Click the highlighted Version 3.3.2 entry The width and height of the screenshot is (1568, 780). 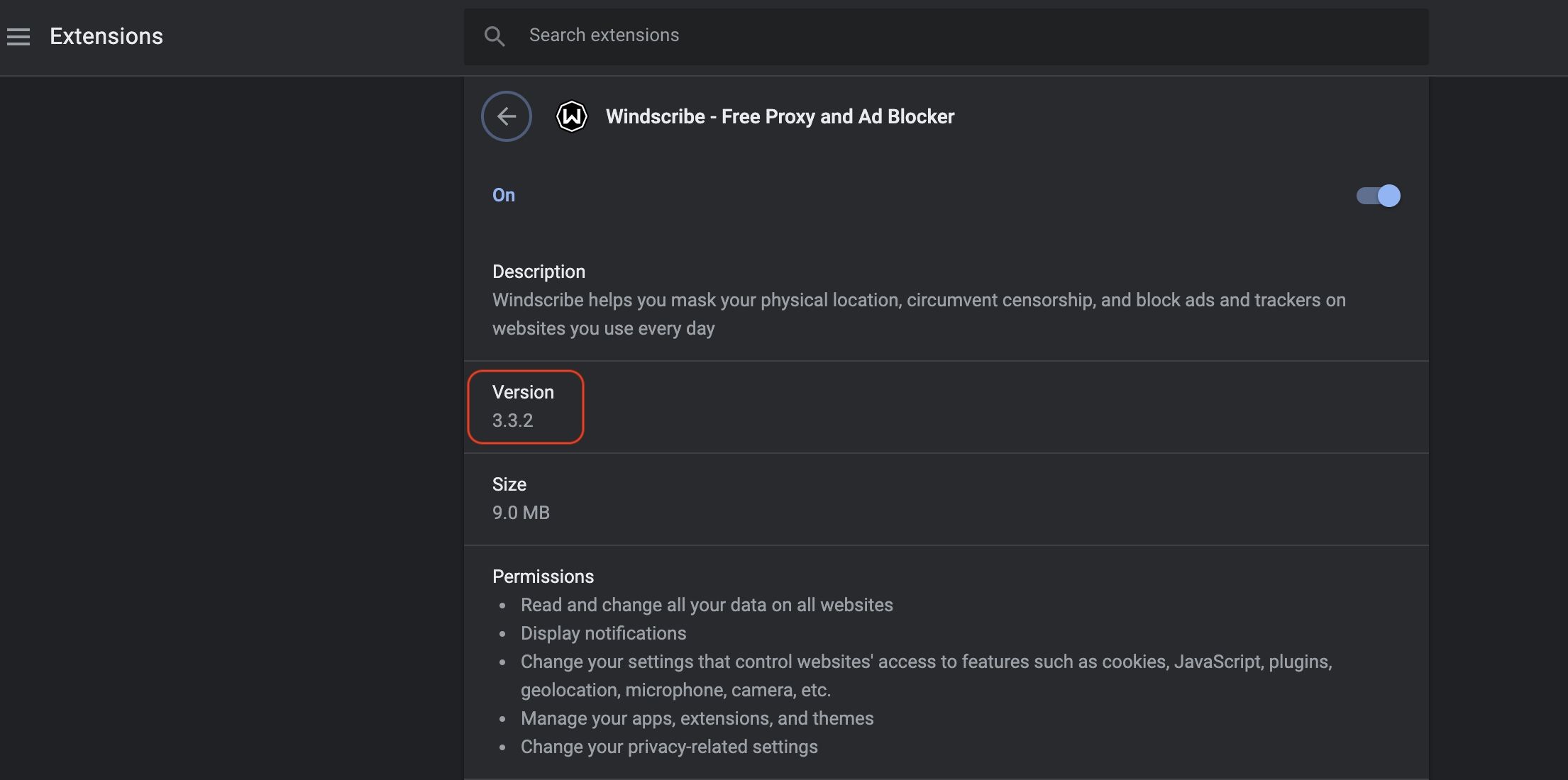526,406
